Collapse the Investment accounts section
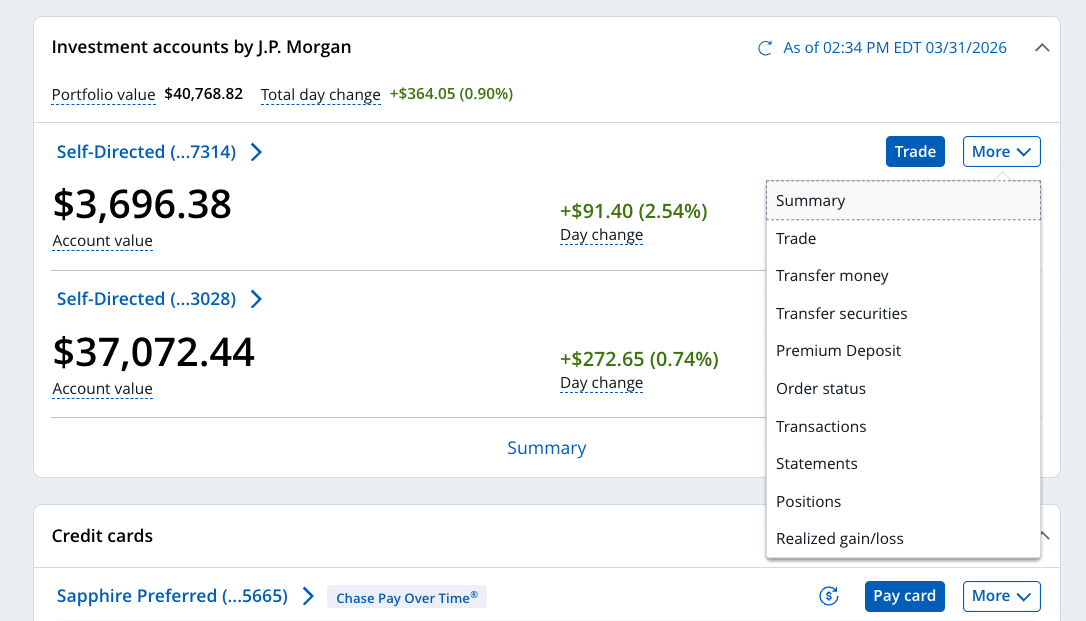 tap(1042, 48)
